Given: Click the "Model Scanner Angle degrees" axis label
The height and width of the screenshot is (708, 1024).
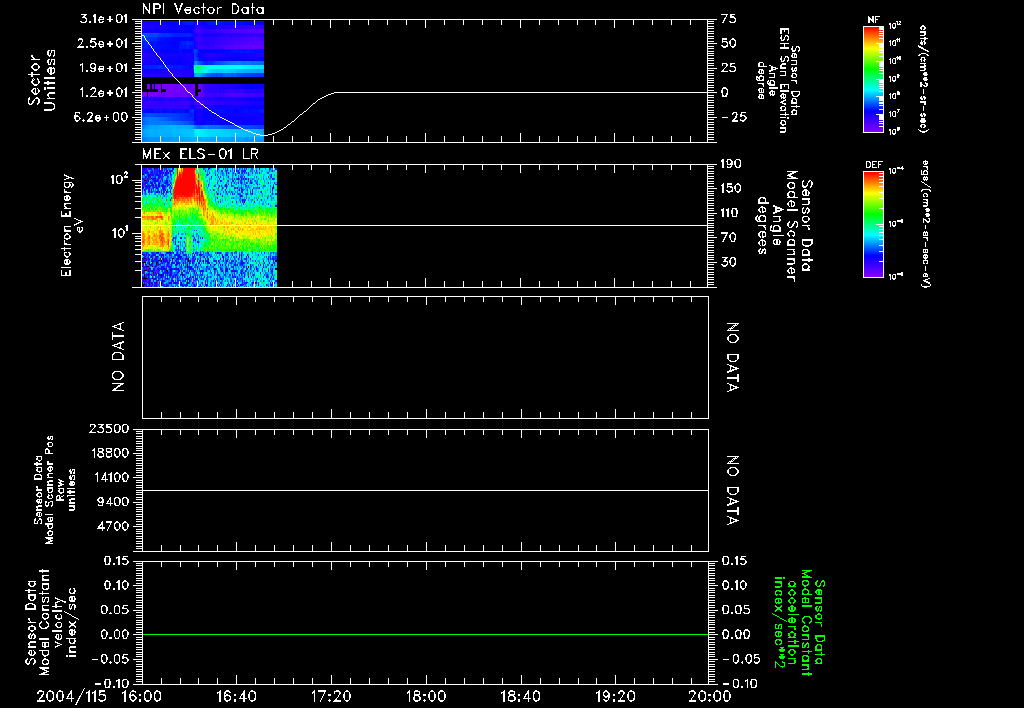Looking at the screenshot, I should pyautogui.click(x=785, y=226).
